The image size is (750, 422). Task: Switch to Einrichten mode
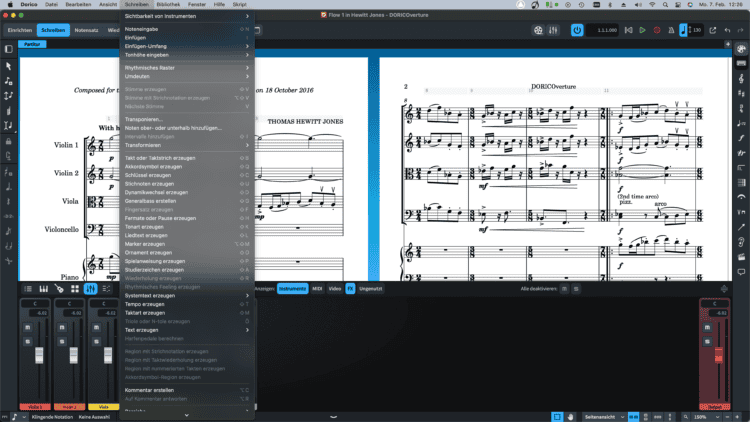coord(20,30)
